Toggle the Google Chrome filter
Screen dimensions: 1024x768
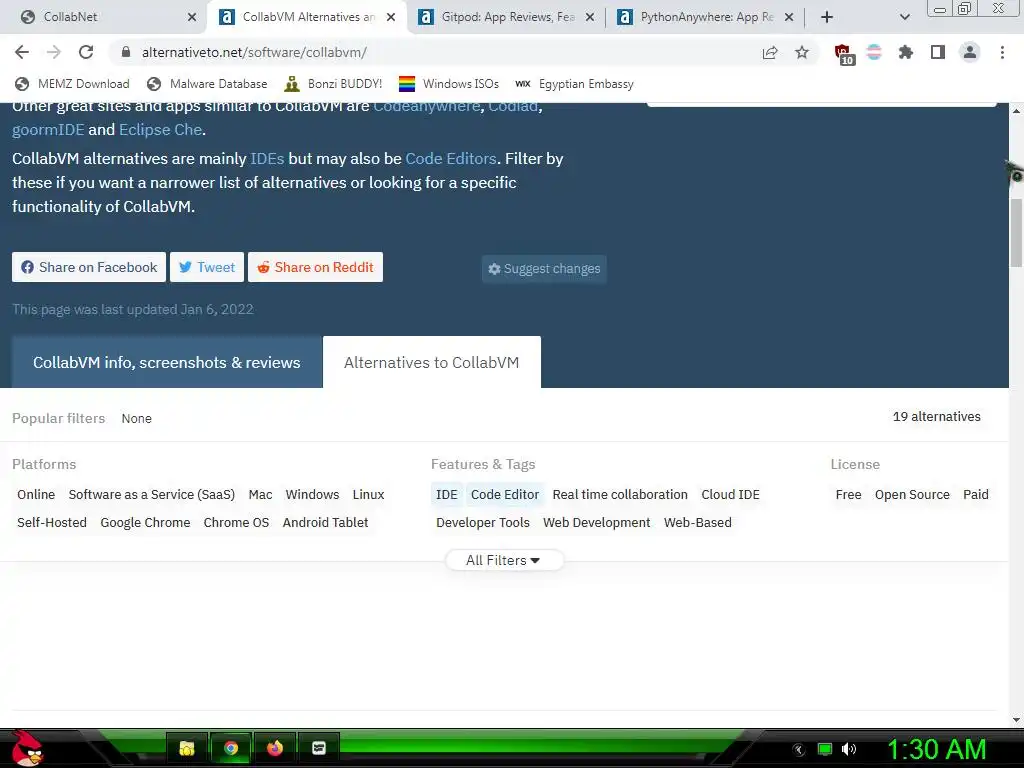[x=145, y=522]
